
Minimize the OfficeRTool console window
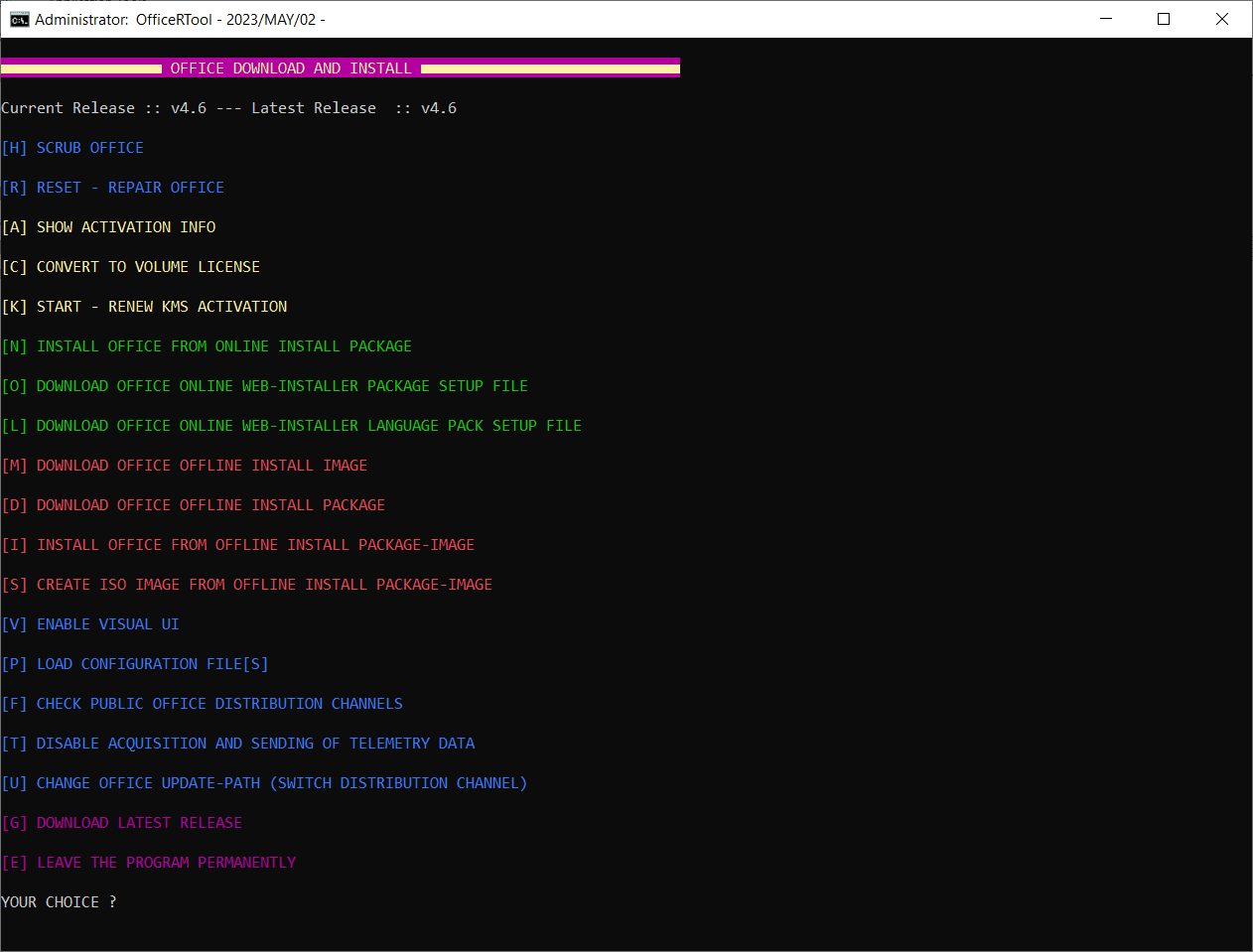pos(1106,19)
